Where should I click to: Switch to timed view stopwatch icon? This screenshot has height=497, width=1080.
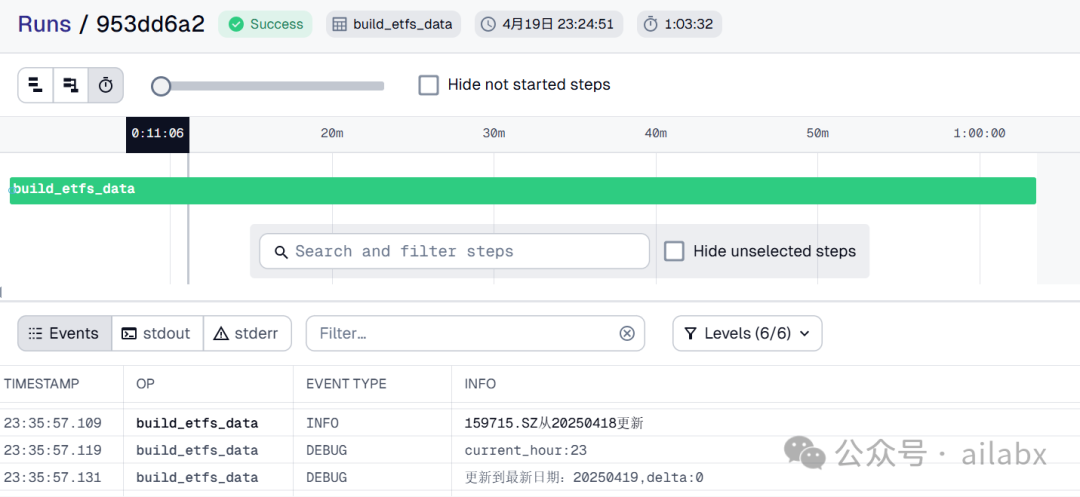[x=105, y=85]
